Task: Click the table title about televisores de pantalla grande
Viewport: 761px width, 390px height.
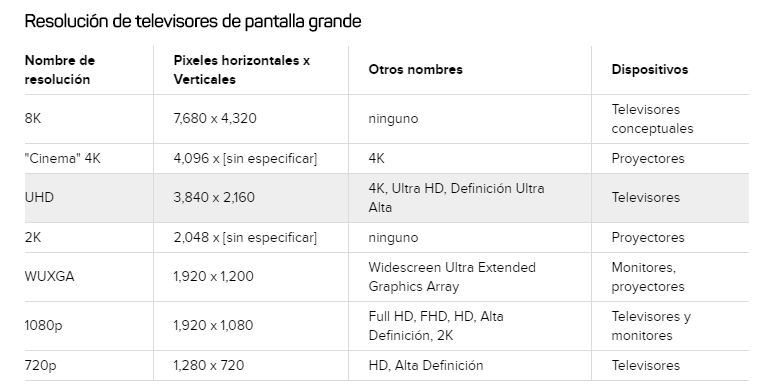Action: tap(193, 22)
